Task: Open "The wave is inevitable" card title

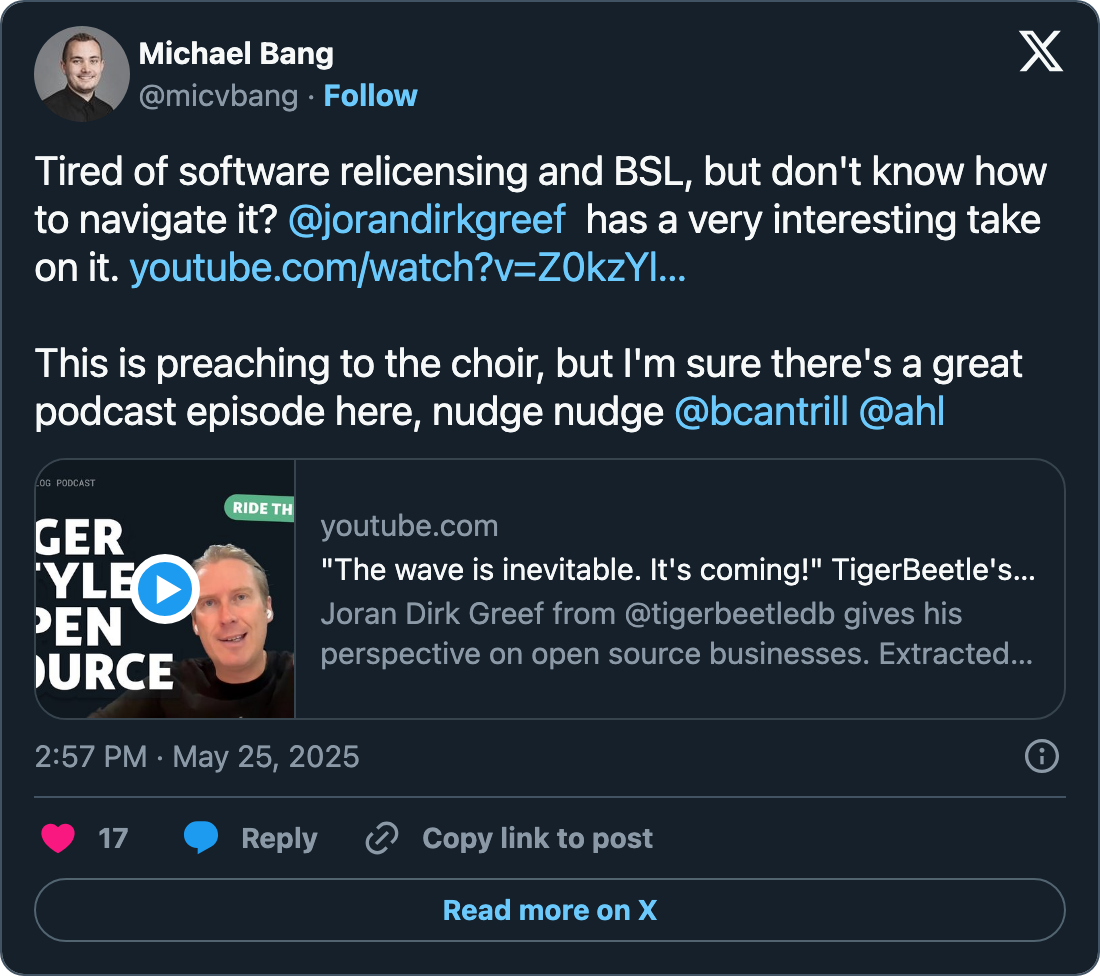Action: [x=678, y=570]
